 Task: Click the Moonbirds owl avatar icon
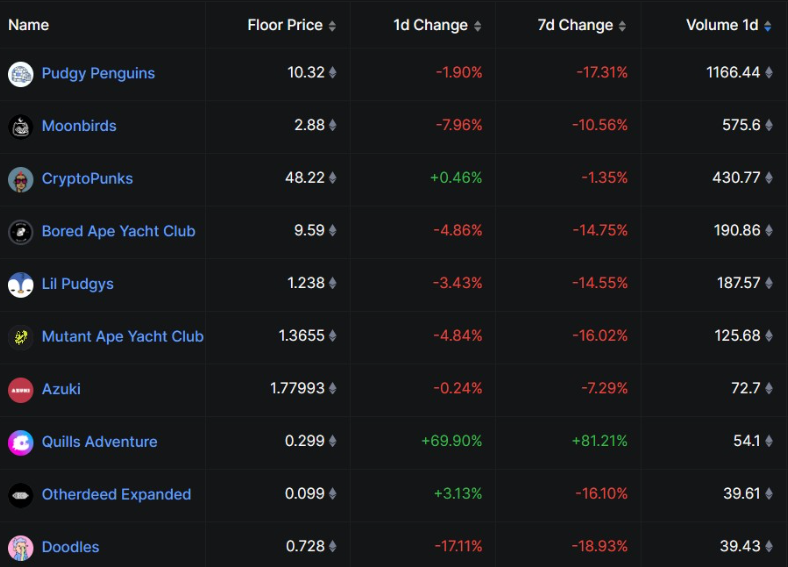pos(21,127)
